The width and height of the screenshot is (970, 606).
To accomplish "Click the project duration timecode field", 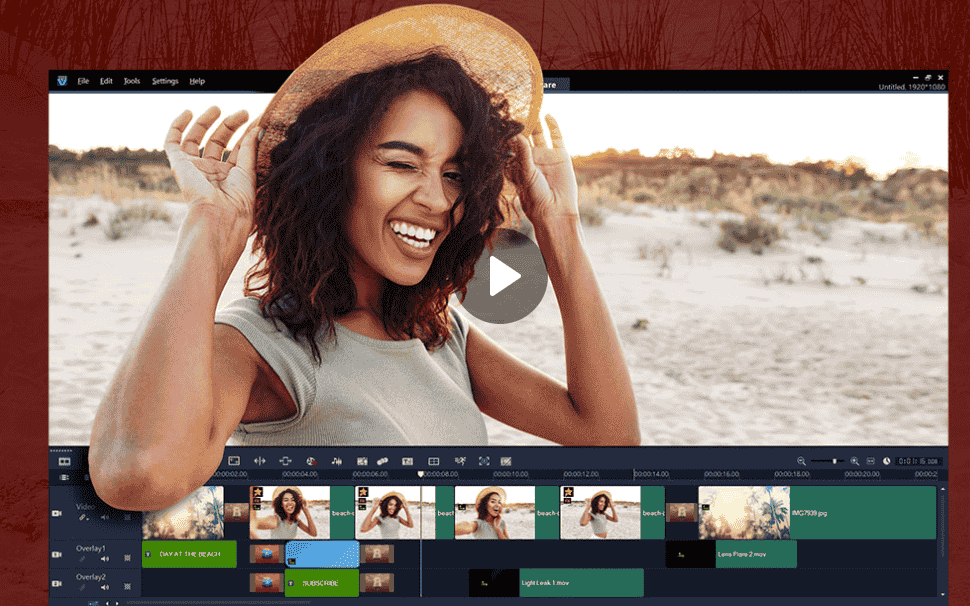I will [x=919, y=461].
